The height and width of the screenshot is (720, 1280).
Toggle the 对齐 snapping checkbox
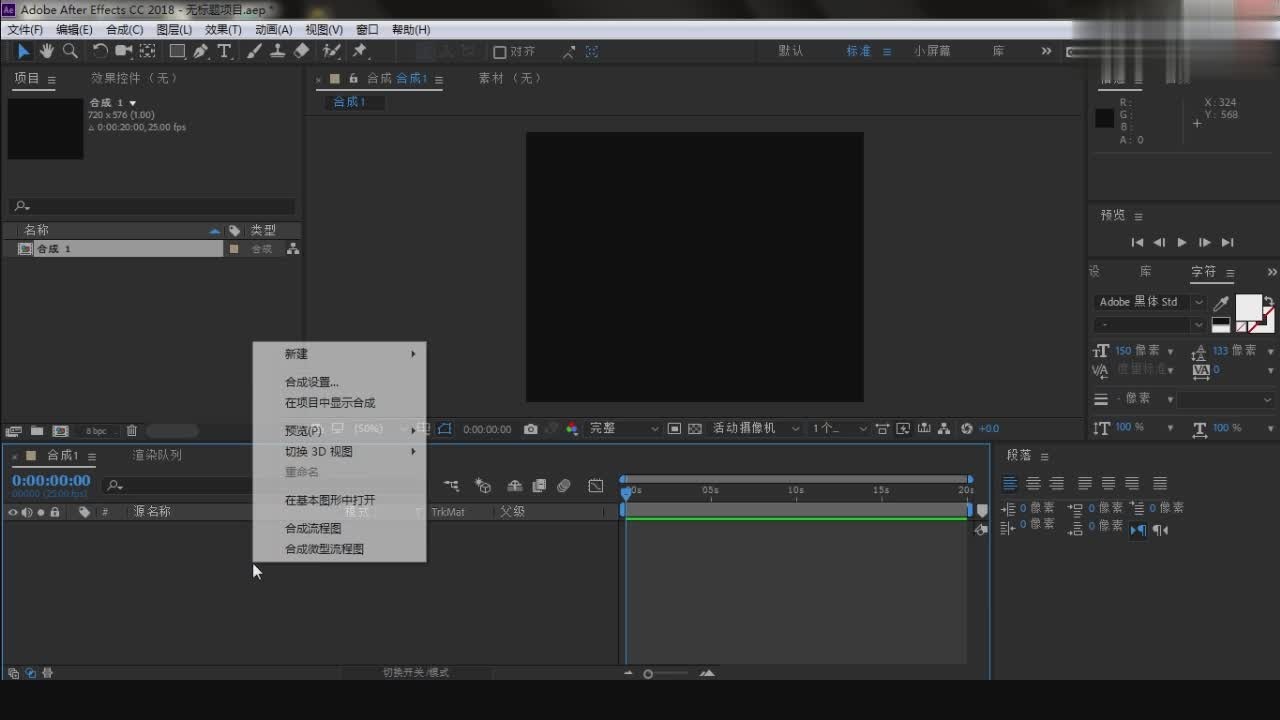click(500, 52)
